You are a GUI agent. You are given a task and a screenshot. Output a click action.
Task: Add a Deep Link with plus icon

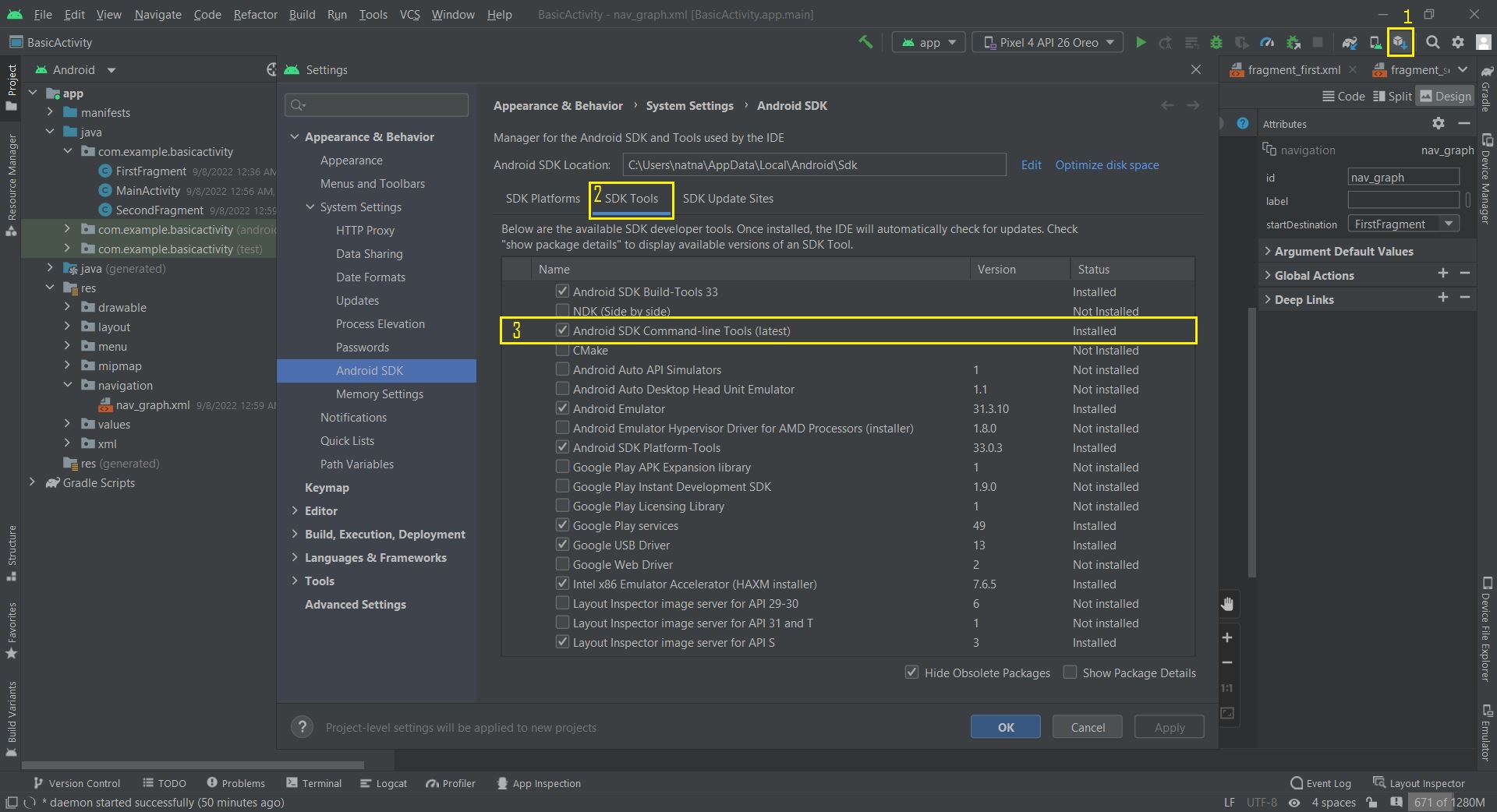coord(1442,298)
